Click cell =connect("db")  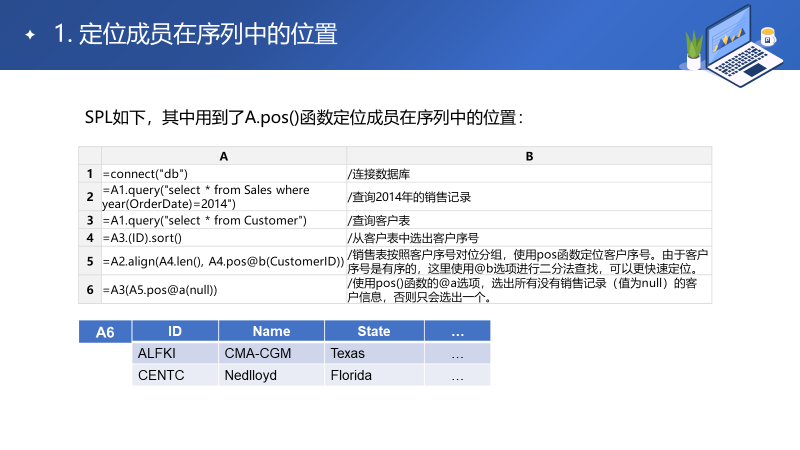[224, 173]
